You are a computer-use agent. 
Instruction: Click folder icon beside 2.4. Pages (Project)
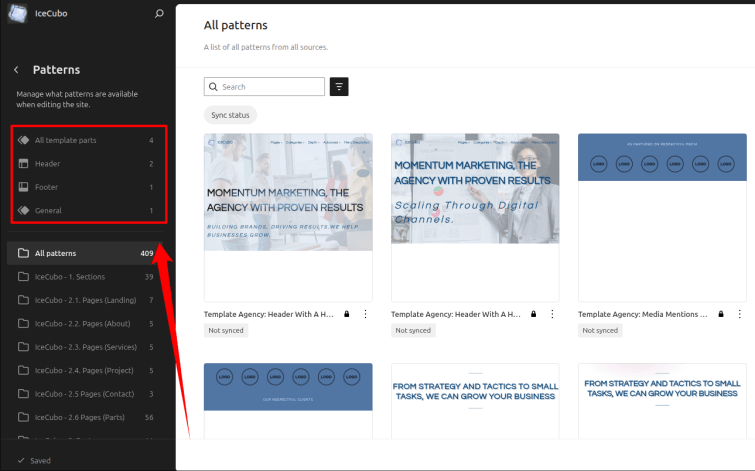(23, 370)
